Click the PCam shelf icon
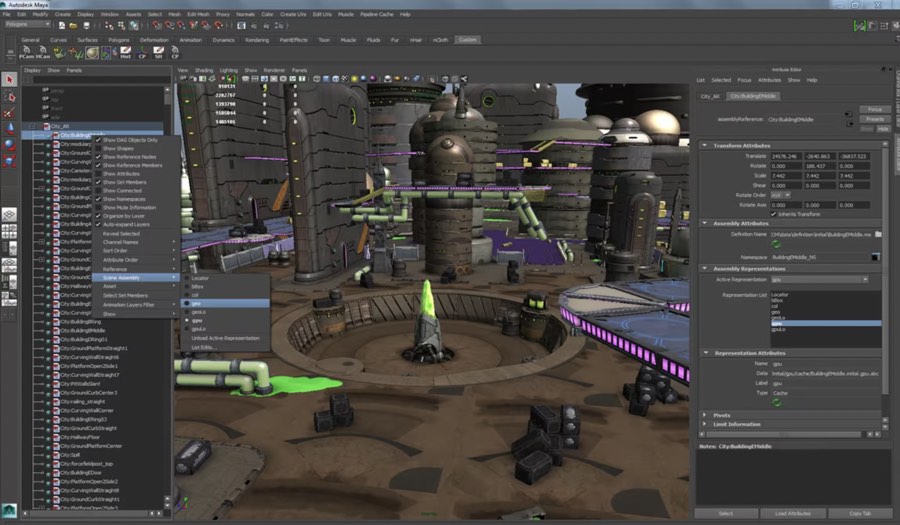This screenshot has width=900, height=525. [28, 53]
